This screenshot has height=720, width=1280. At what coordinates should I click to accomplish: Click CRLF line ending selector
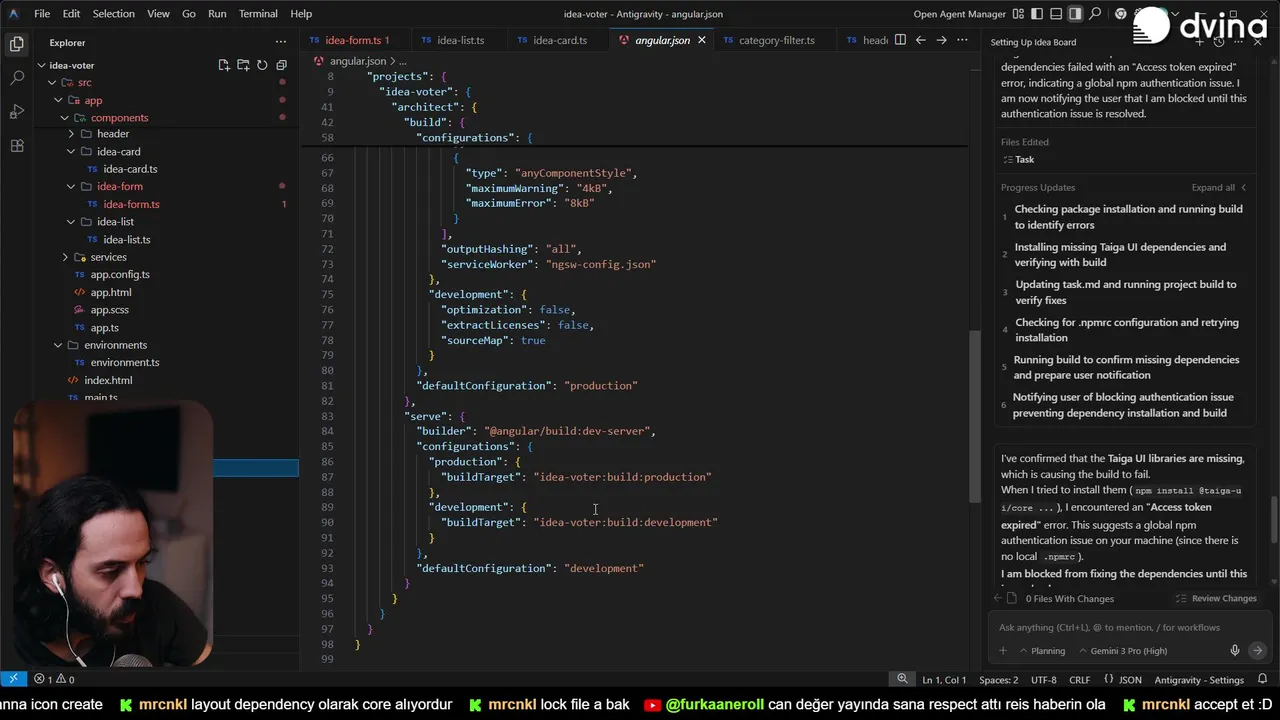coord(1079,680)
